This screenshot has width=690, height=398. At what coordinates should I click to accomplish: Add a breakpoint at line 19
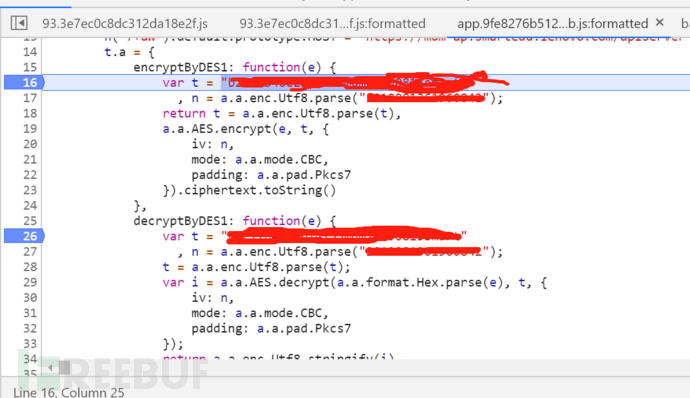30,129
